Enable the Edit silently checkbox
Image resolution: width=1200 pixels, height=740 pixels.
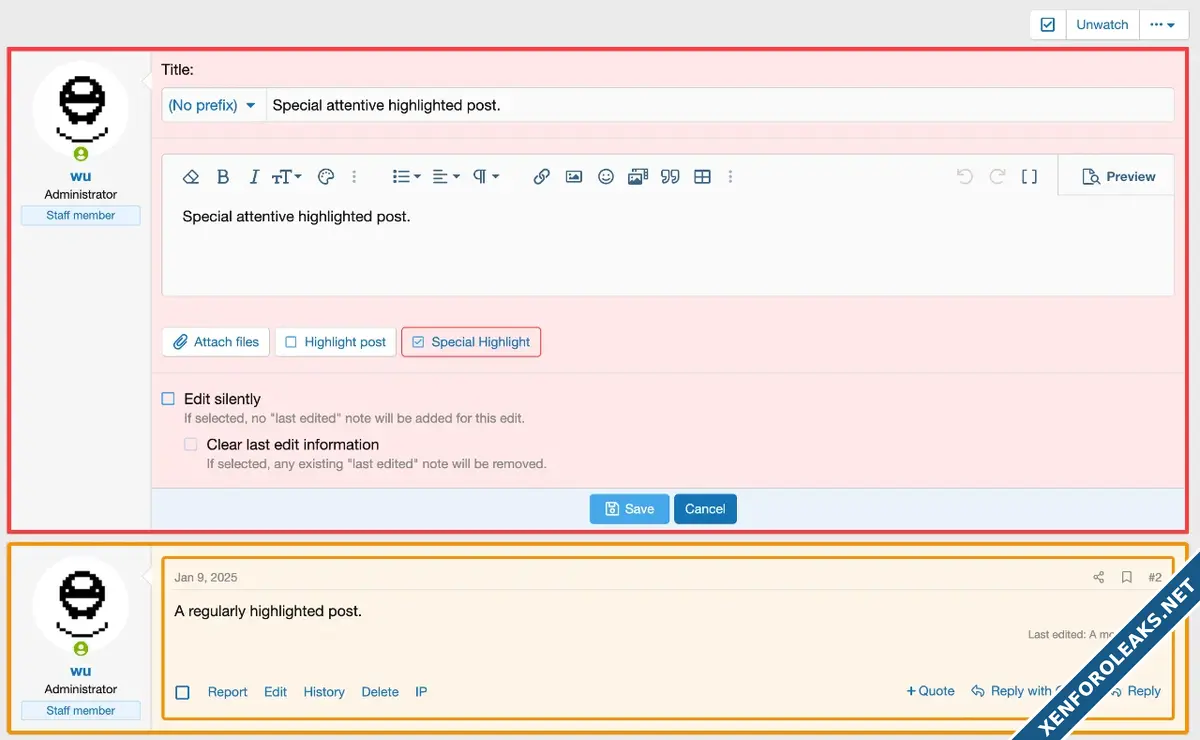tap(168, 399)
